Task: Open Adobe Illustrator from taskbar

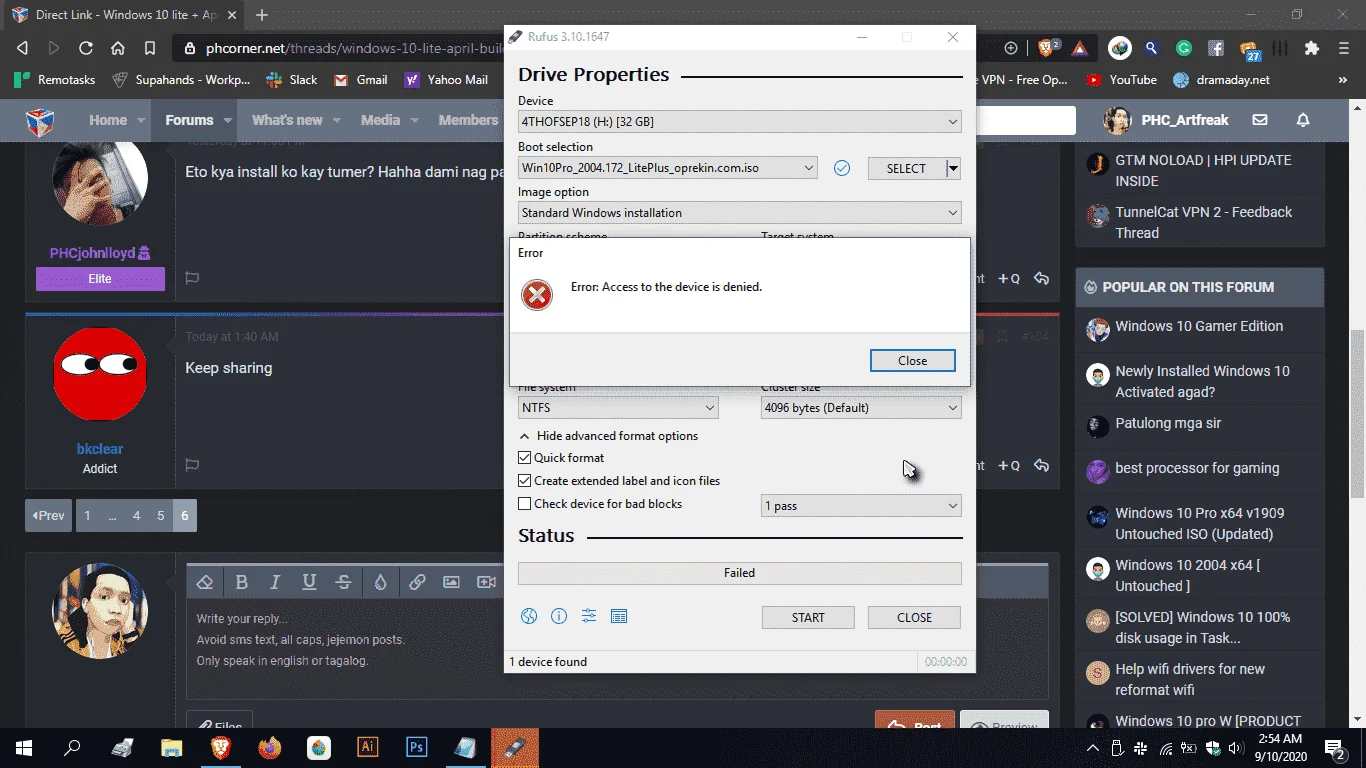Action: pos(368,747)
